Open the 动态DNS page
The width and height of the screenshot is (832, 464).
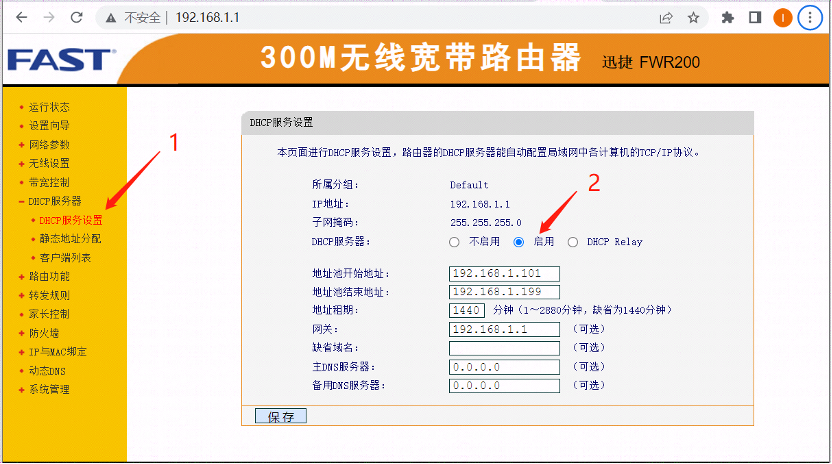click(x=47, y=371)
